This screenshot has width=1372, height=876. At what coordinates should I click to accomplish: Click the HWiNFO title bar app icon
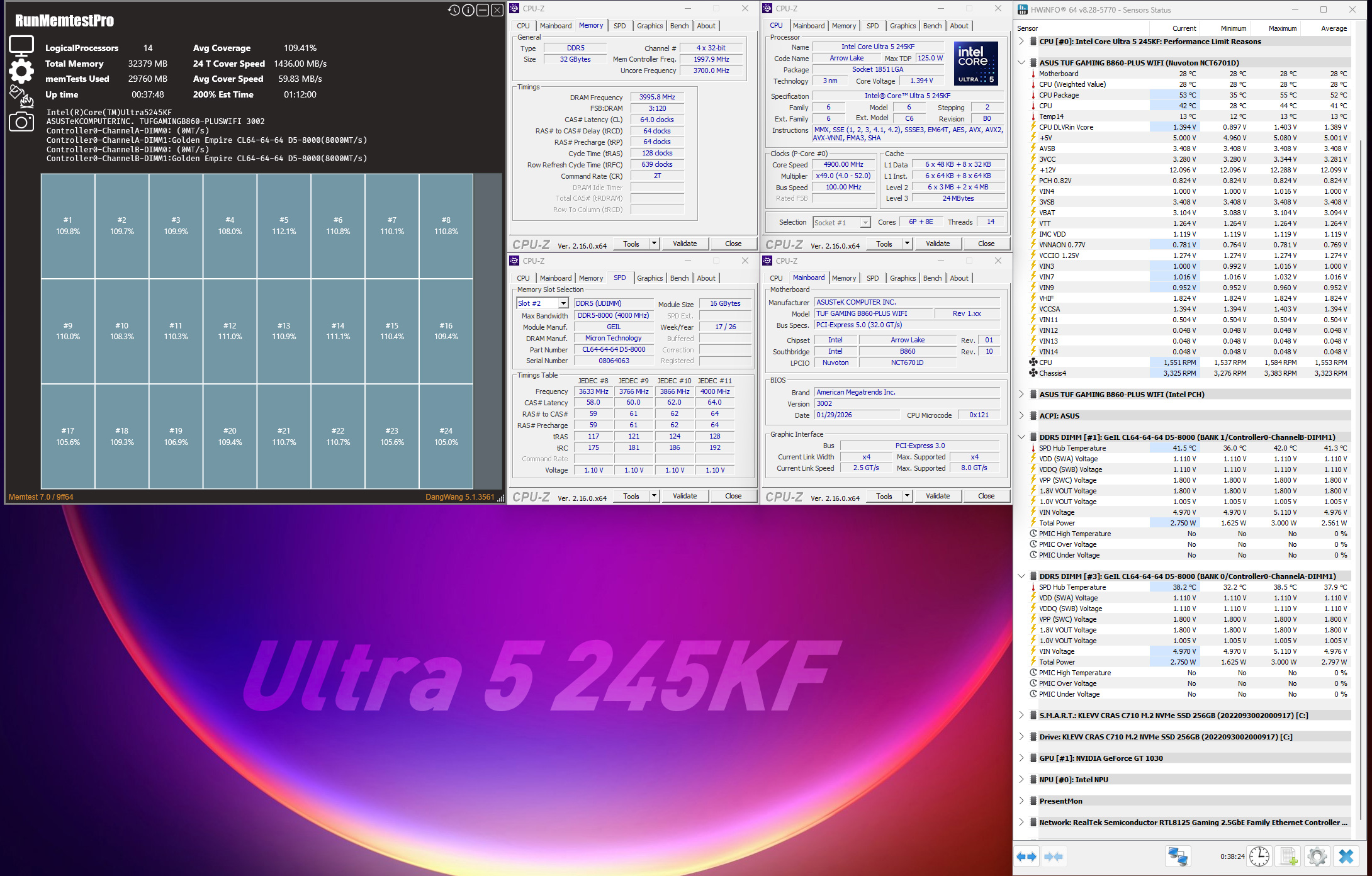point(1023,9)
